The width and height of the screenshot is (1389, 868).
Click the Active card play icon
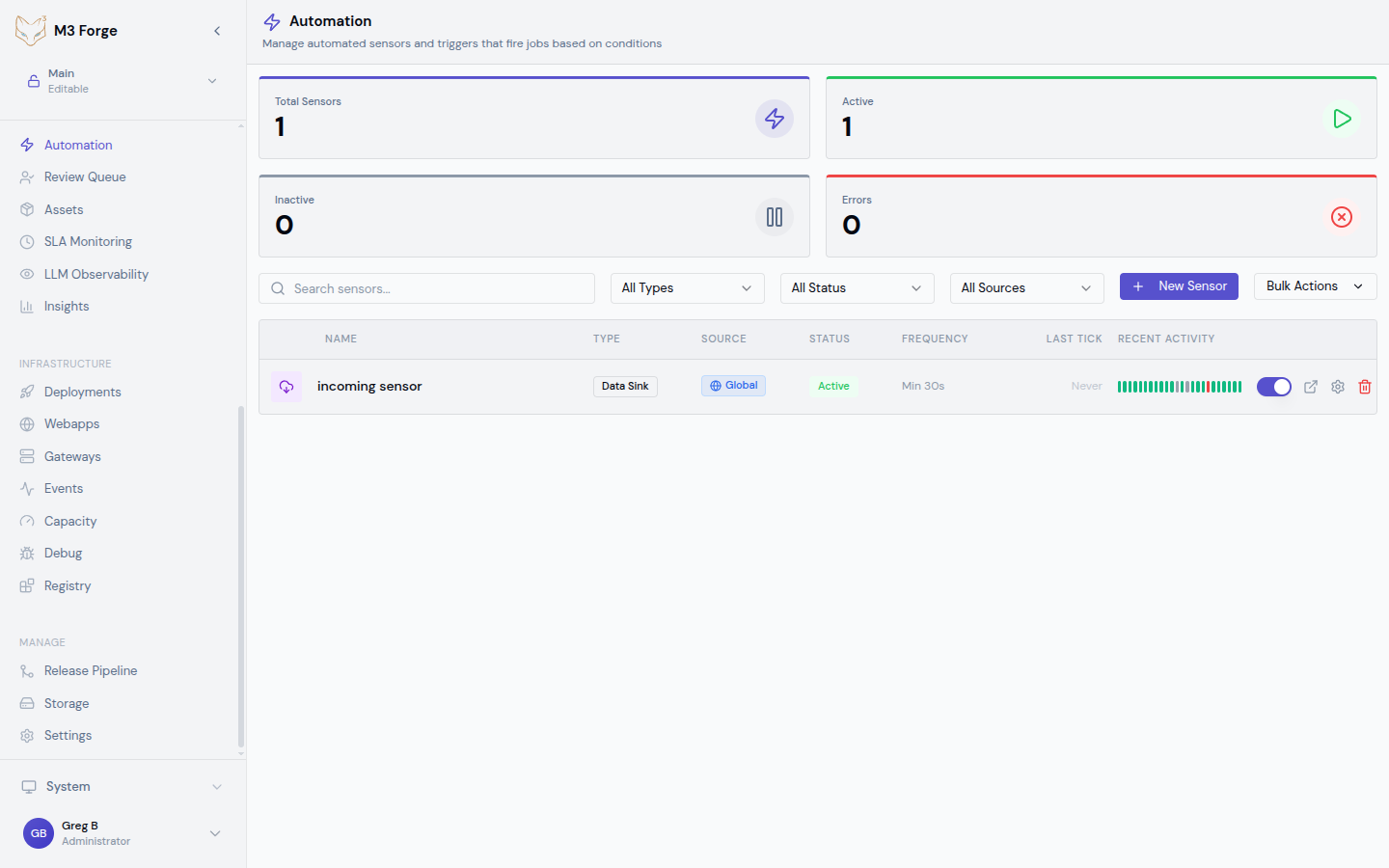[1341, 119]
